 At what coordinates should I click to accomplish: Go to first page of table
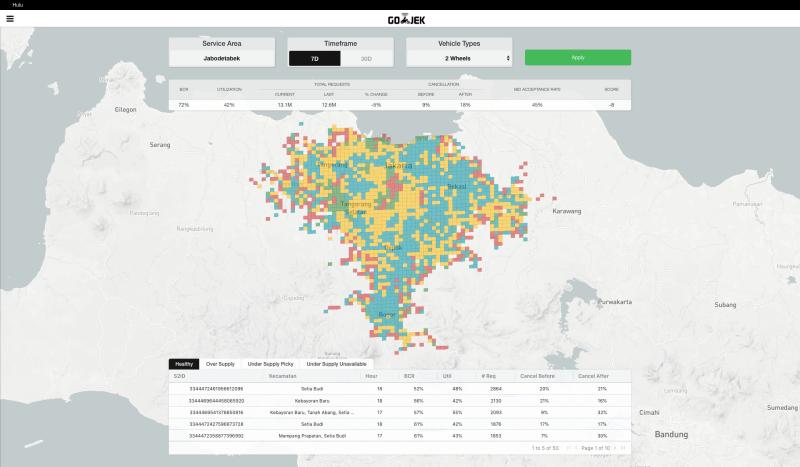click(x=568, y=448)
